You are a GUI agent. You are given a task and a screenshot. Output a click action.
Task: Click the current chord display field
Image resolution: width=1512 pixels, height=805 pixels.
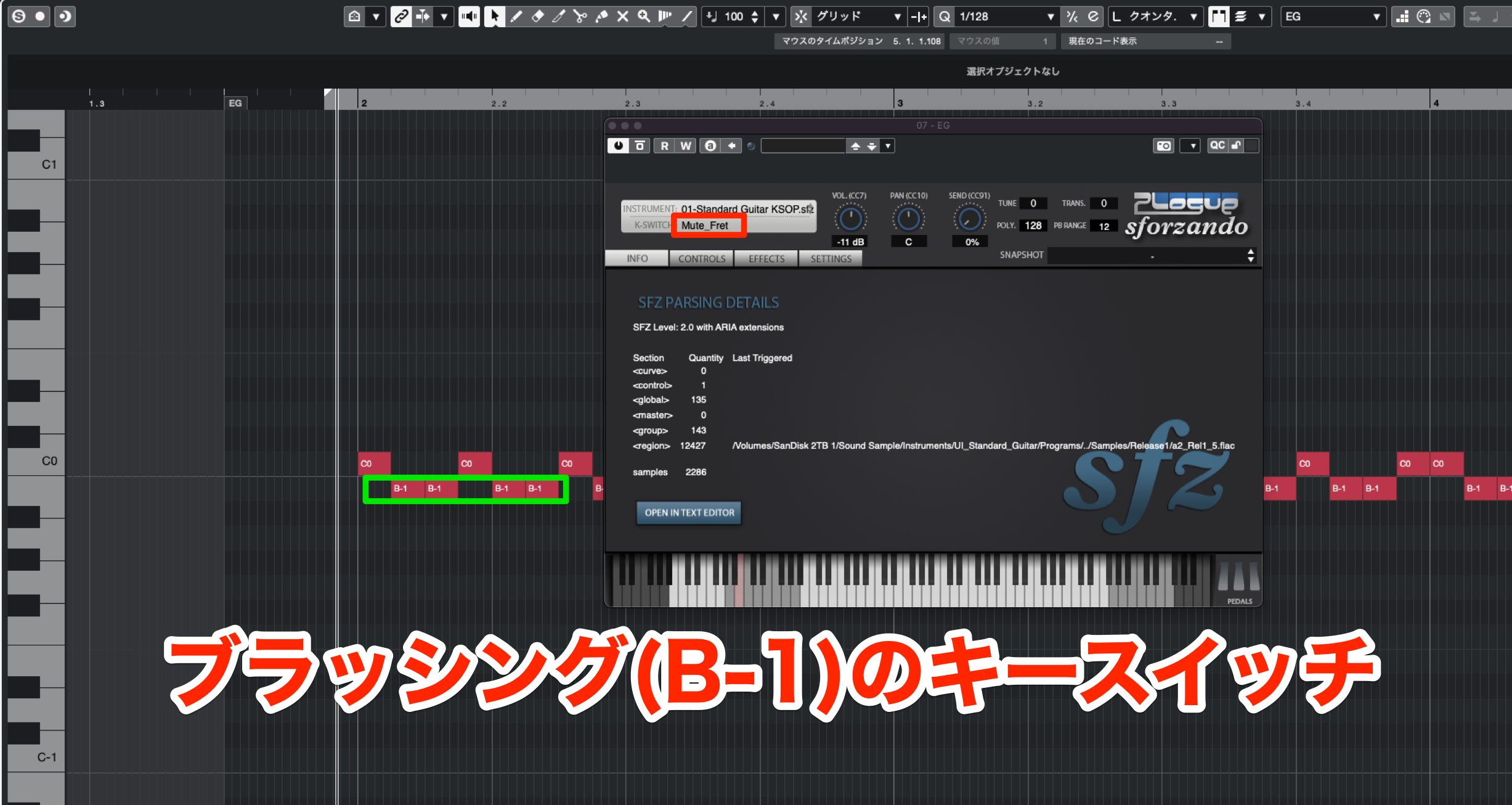coord(1145,41)
